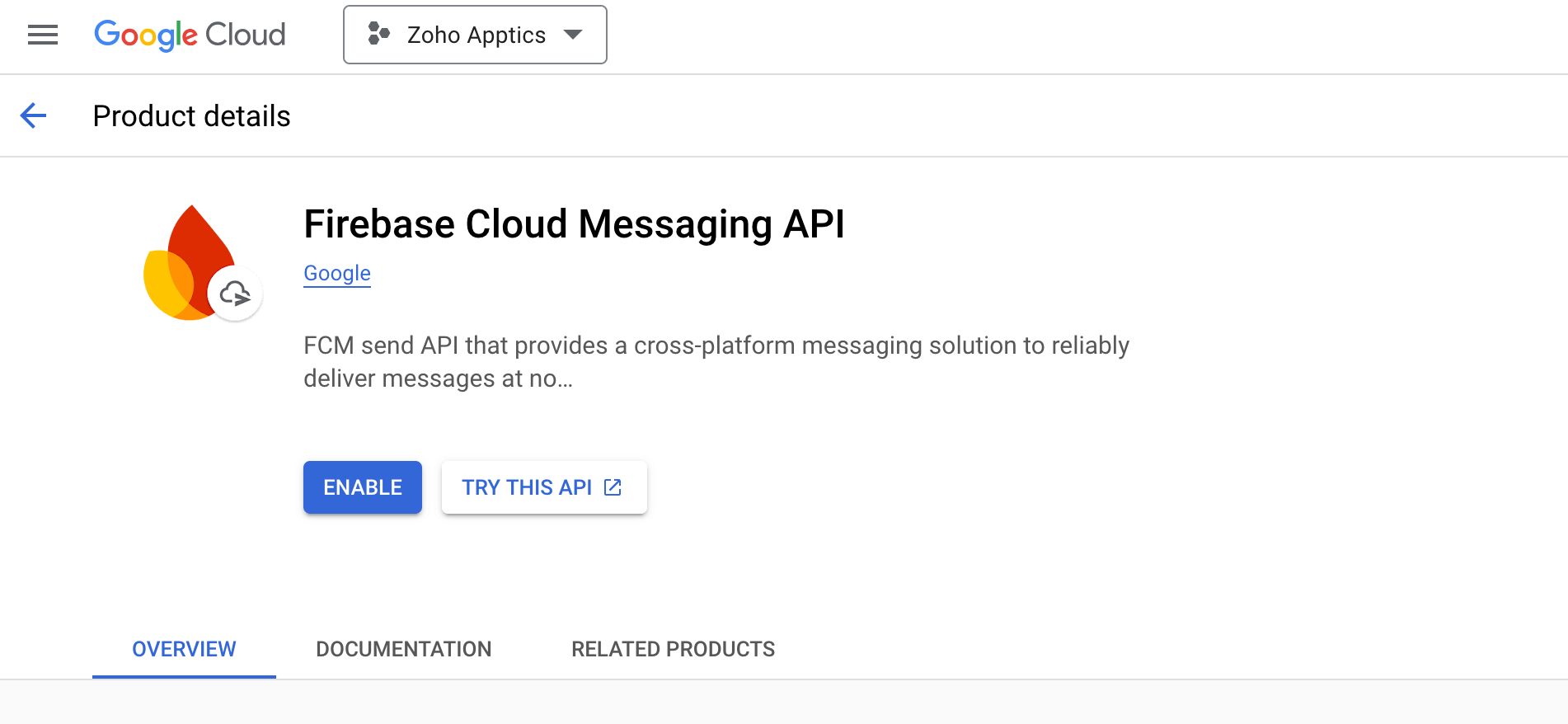Open the Google publisher link
Viewport: 1568px width, 724px height.
coord(337,273)
